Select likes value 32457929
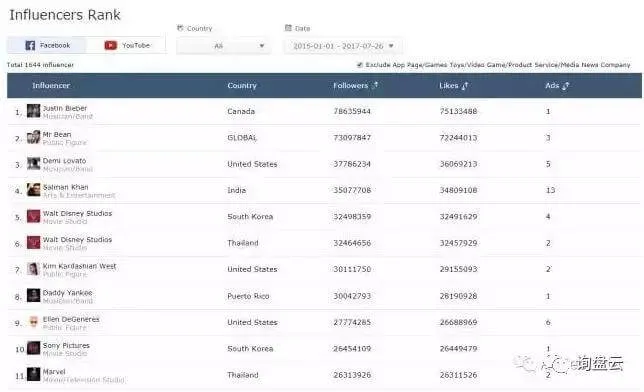 pyautogui.click(x=458, y=243)
